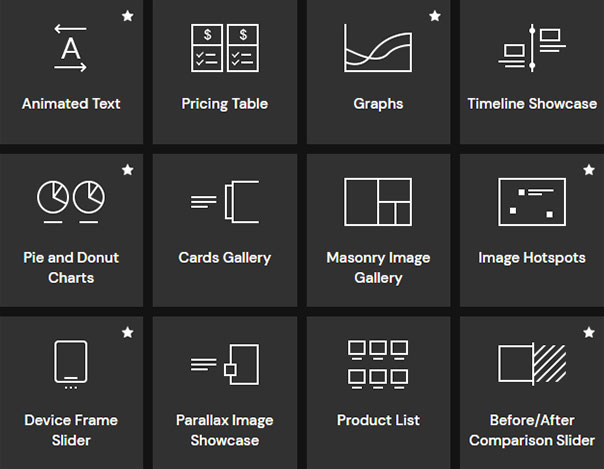Choose the Timeline Showcase icon
The height and width of the screenshot is (469, 604).
532,47
